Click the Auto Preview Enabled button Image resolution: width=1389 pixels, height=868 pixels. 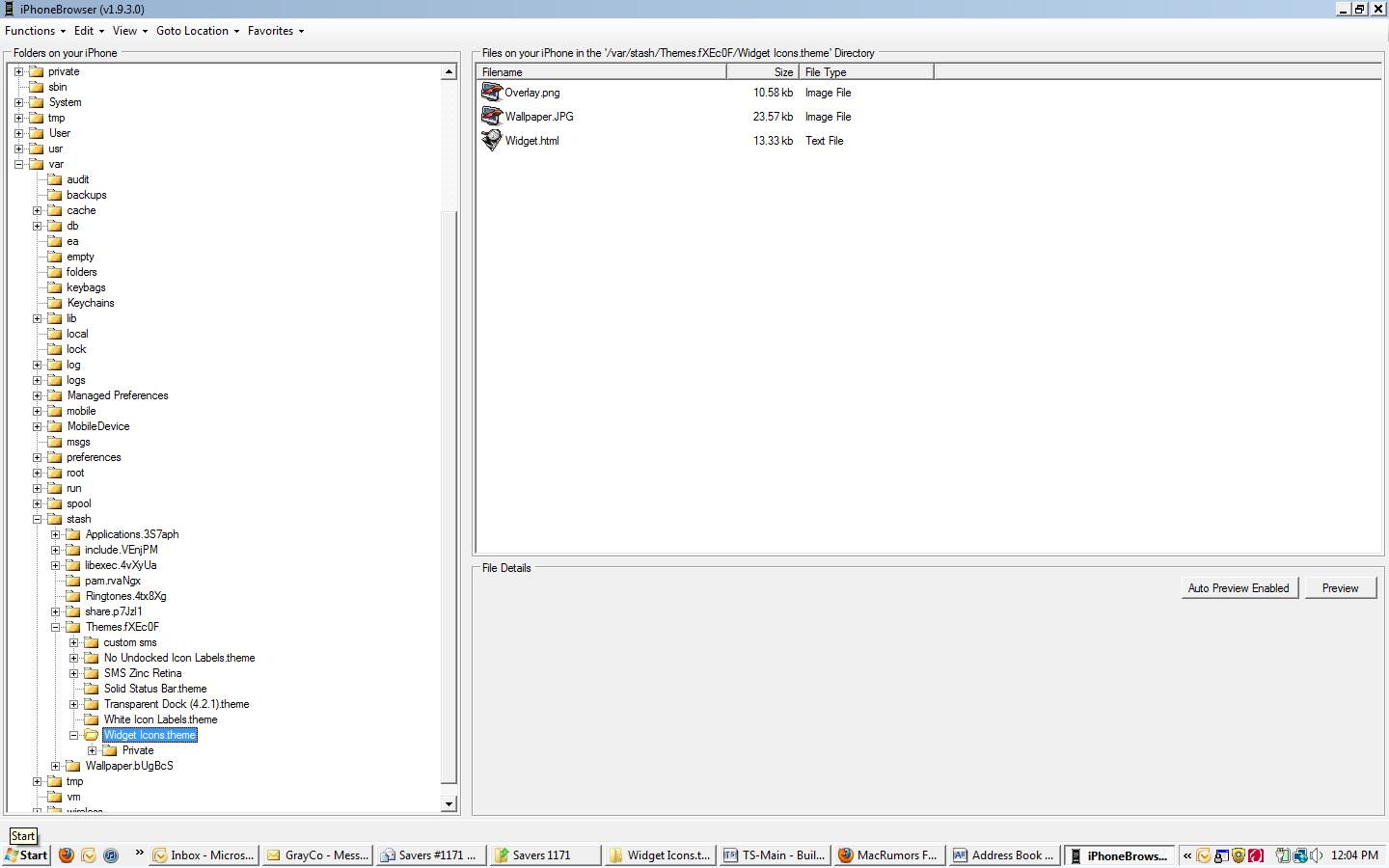tap(1239, 588)
